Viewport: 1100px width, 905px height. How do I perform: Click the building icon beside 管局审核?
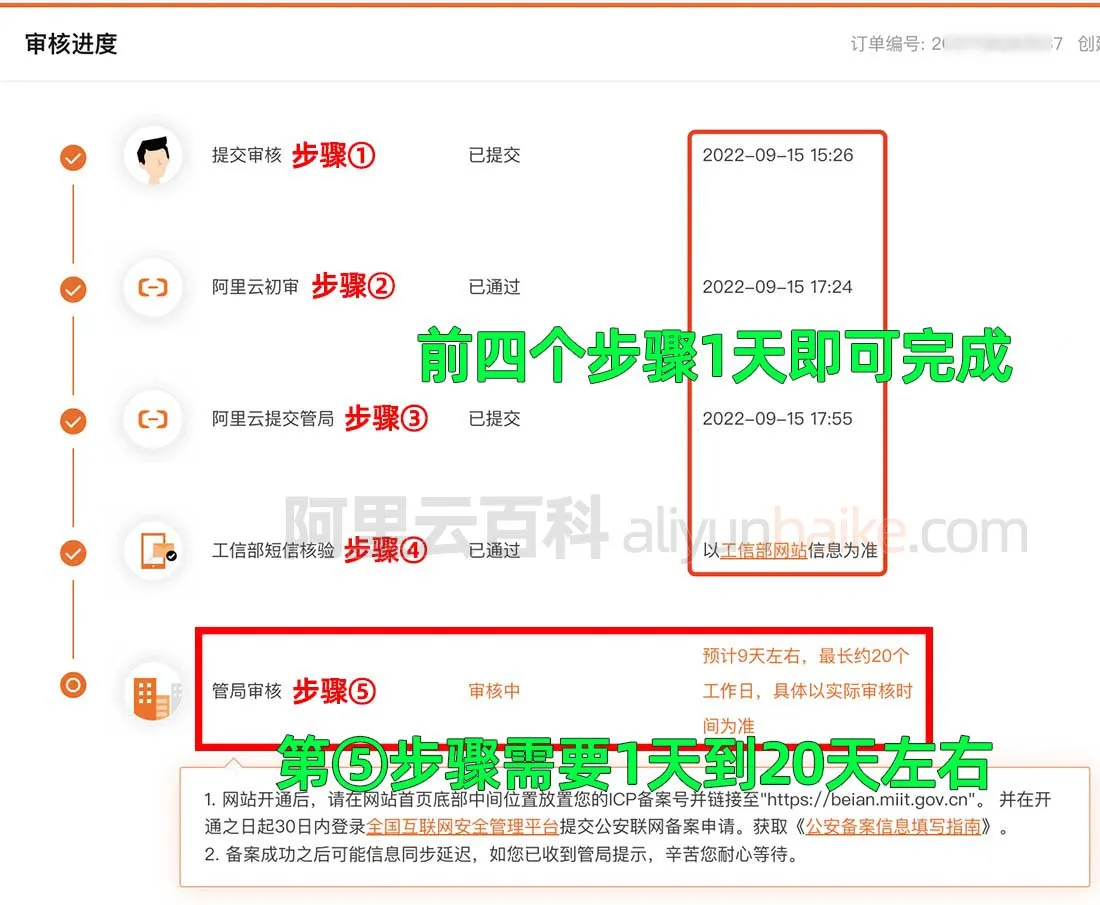click(x=154, y=691)
